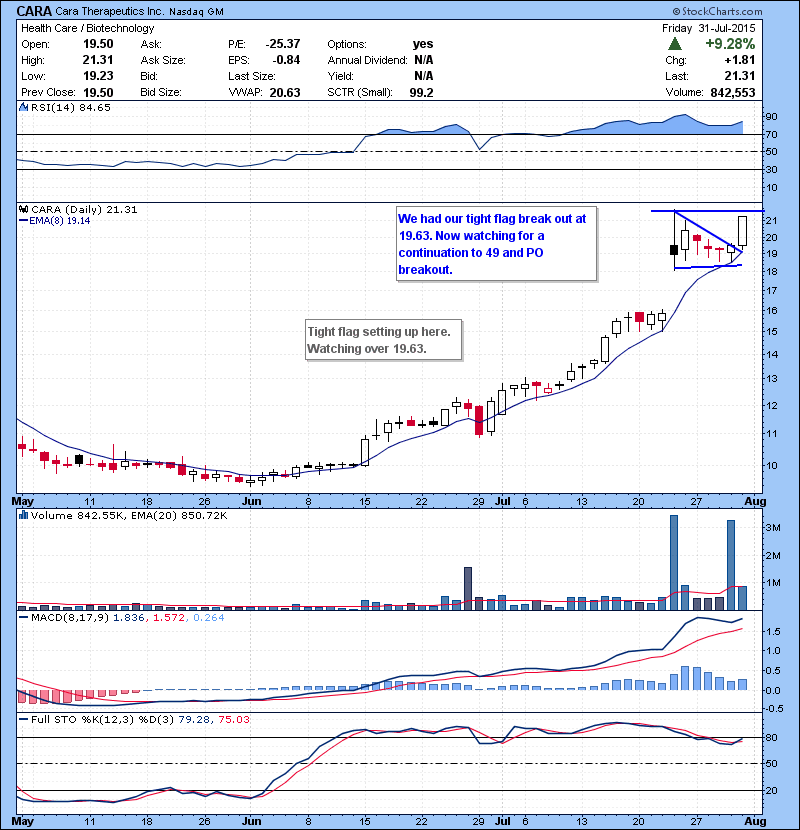This screenshot has height=830, width=800.
Task: Click the last white candlestick on July 31
Action: point(742,231)
